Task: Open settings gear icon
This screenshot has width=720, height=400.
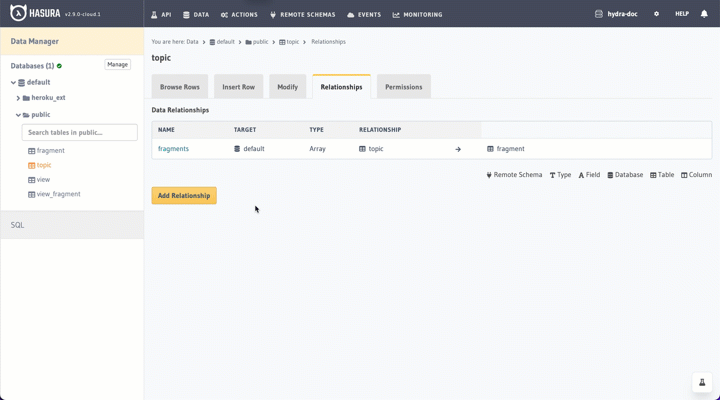Action: [656, 14]
